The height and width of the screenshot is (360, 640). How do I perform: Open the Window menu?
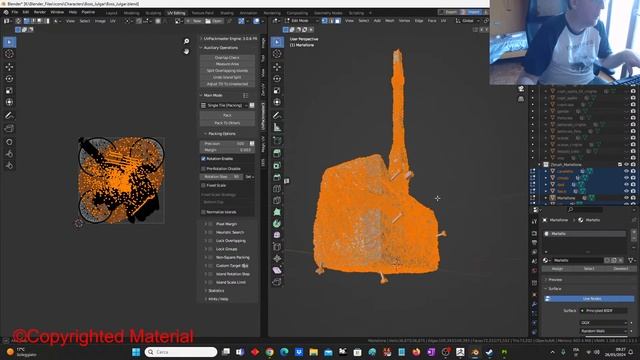57,12
